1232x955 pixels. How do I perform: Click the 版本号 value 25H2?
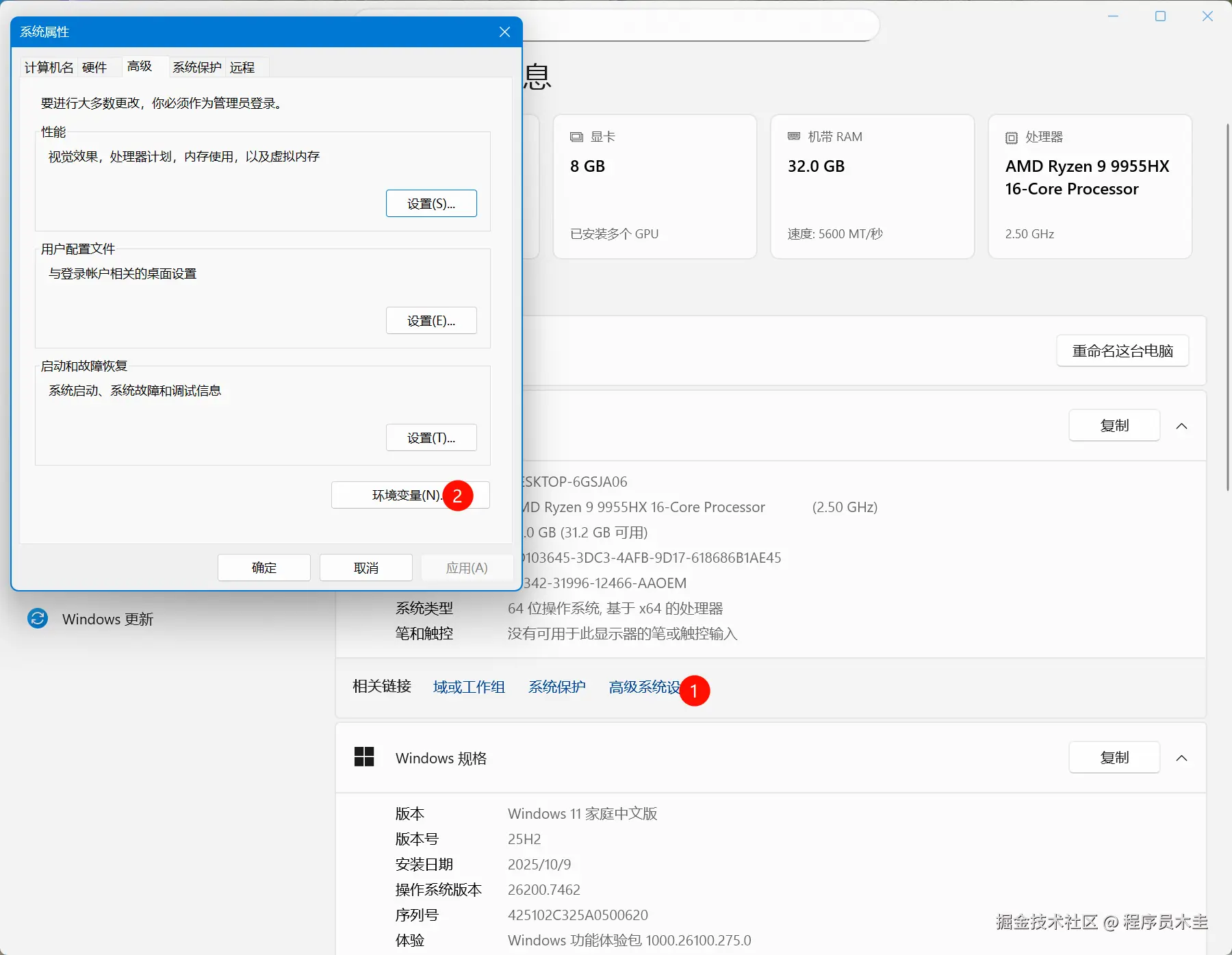pos(524,839)
